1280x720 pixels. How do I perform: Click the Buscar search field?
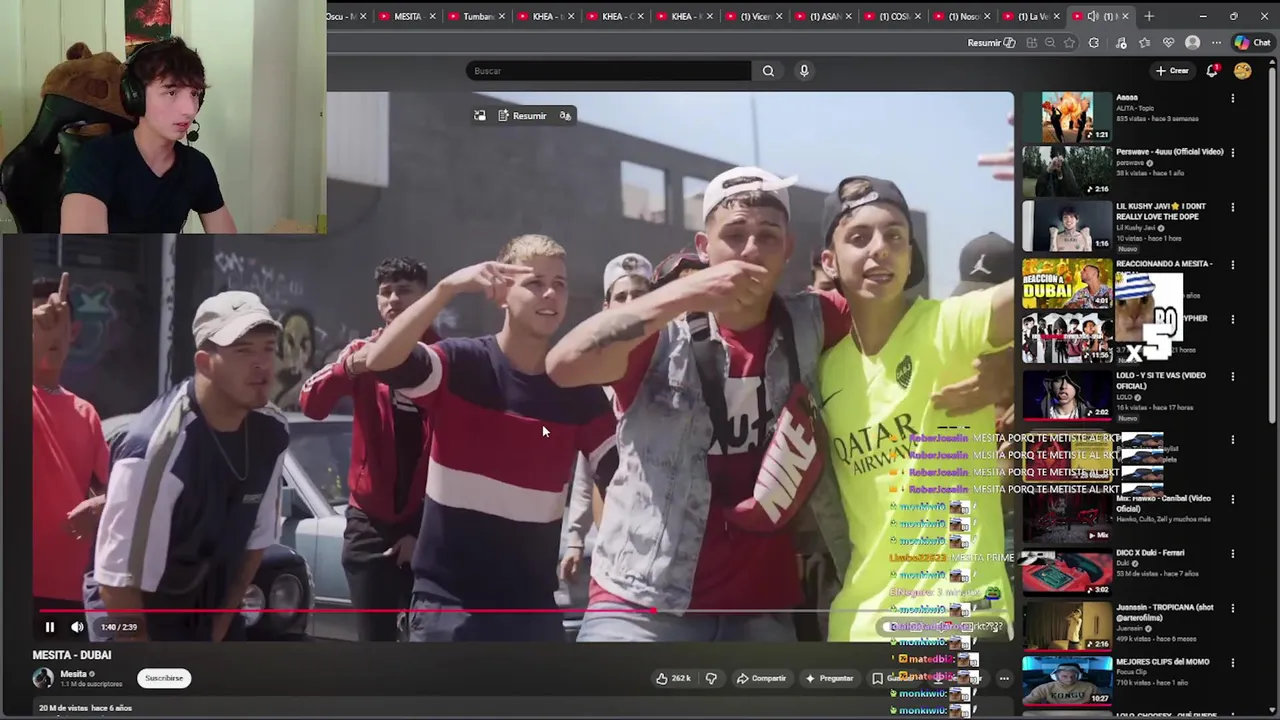click(x=608, y=71)
